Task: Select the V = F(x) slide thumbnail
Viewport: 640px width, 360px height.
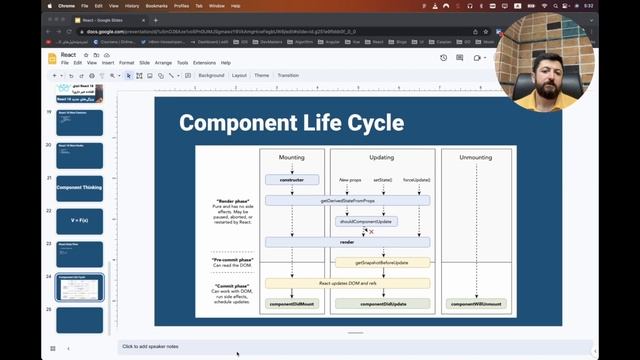Action: [80, 221]
